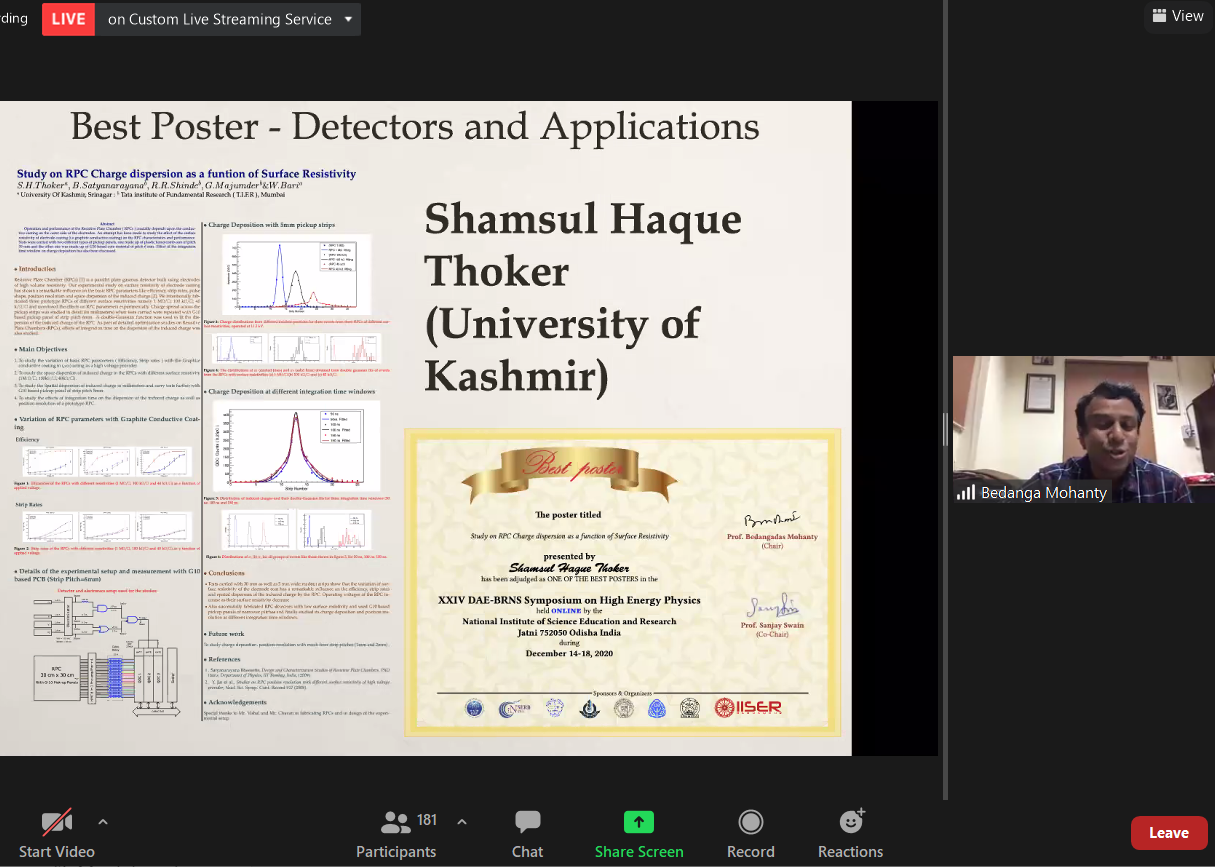
Task: Click signal strength icon beside Bedanga Mohanty
Action: pos(966,492)
